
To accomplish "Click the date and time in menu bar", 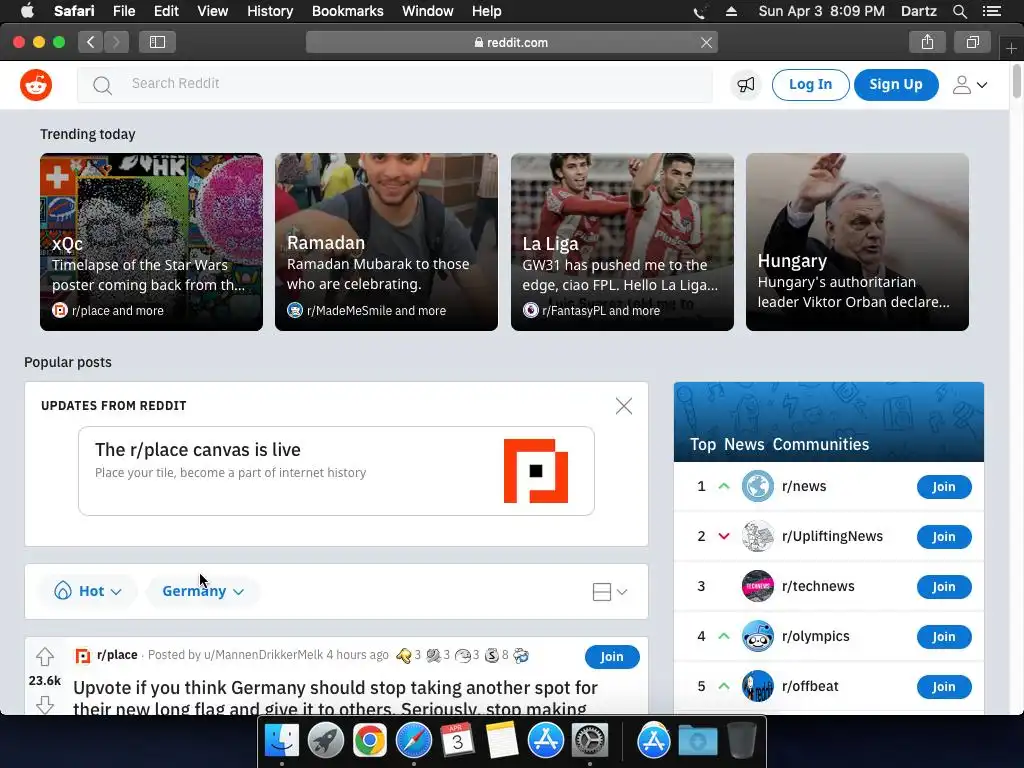I will pos(822,11).
